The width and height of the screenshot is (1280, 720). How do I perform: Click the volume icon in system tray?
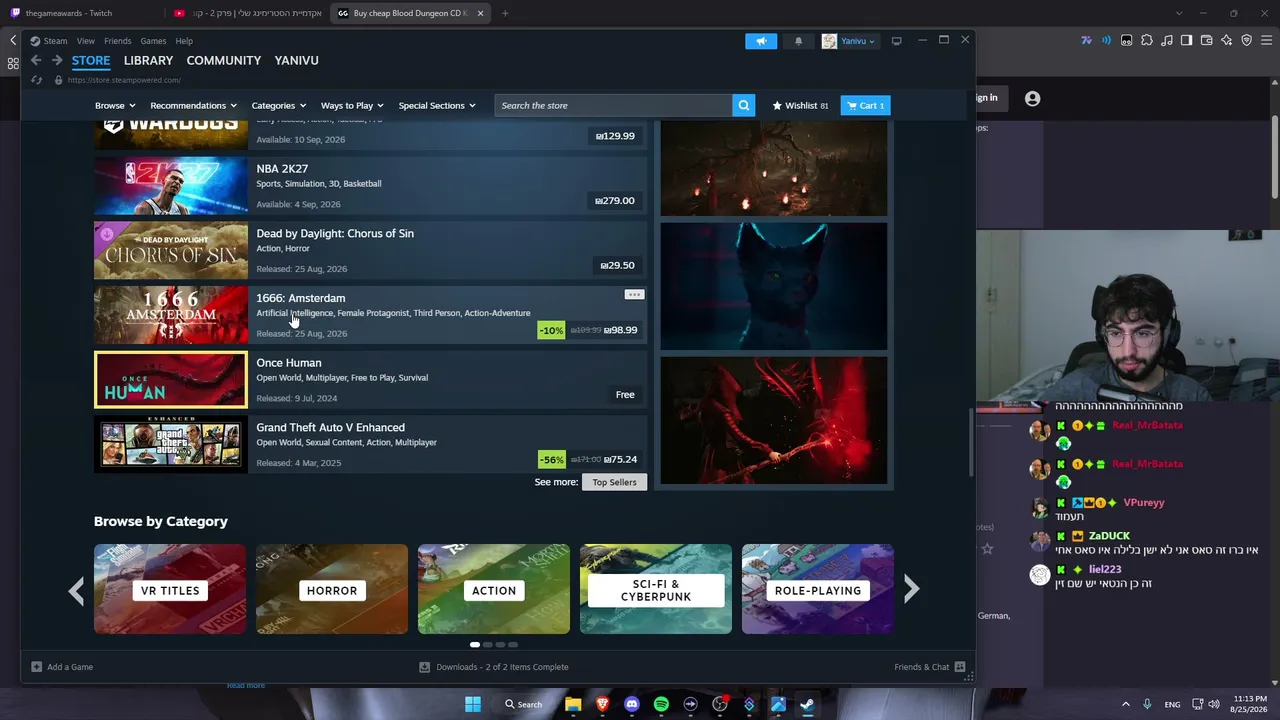click(x=1214, y=704)
